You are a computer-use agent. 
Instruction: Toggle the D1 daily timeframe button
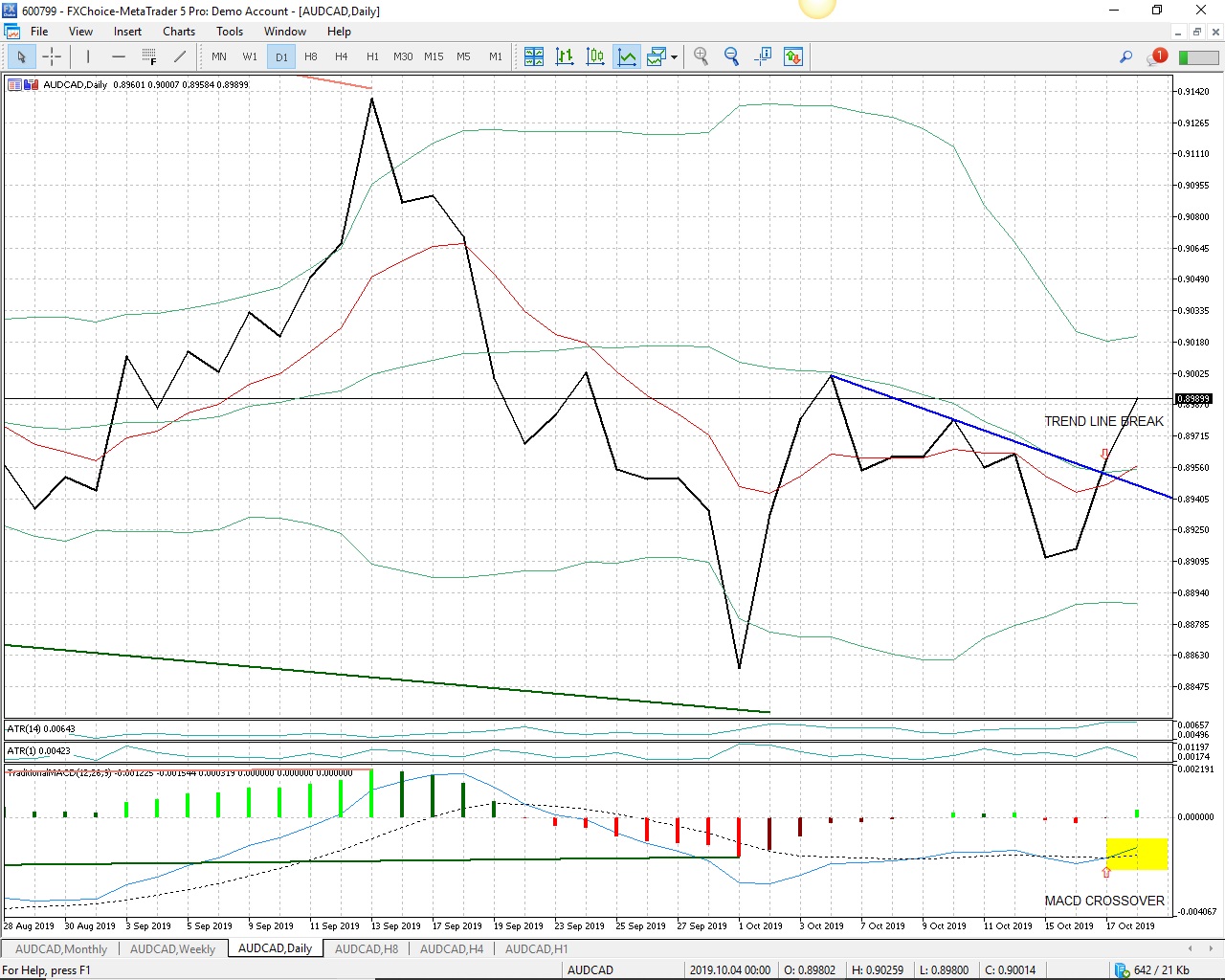[281, 56]
